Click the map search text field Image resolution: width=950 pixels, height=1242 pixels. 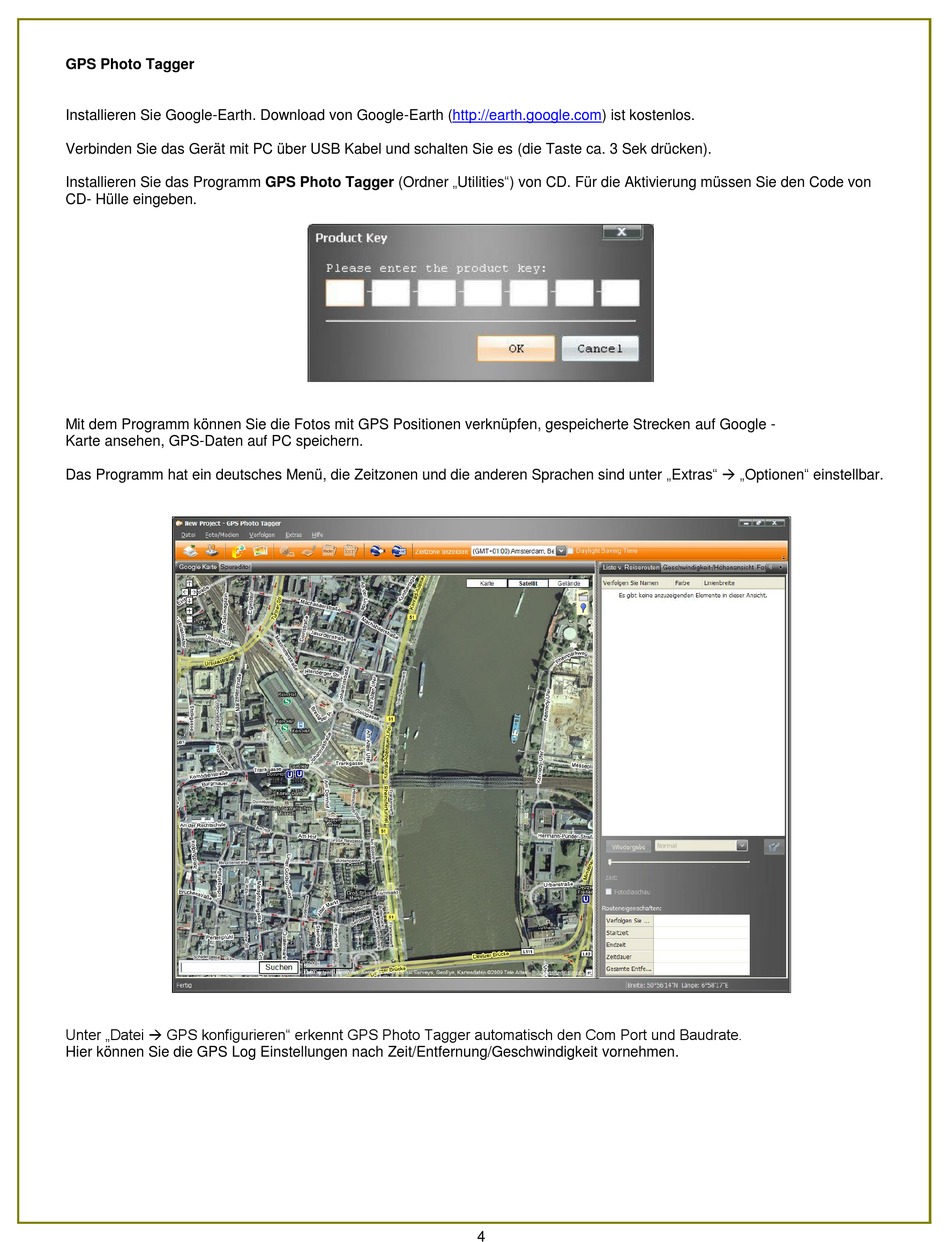pyautogui.click(x=218, y=967)
